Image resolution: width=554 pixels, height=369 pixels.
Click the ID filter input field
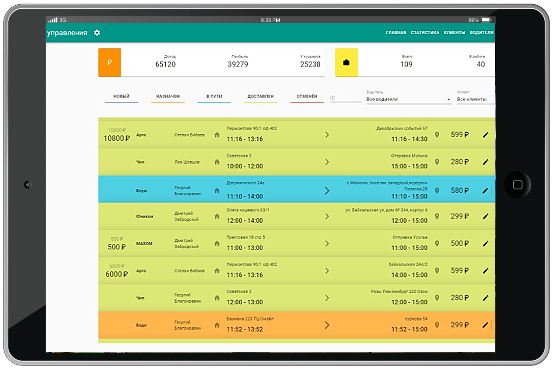(345, 98)
